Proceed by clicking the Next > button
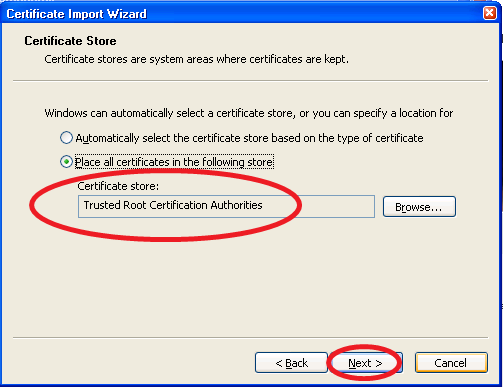 [x=365, y=363]
